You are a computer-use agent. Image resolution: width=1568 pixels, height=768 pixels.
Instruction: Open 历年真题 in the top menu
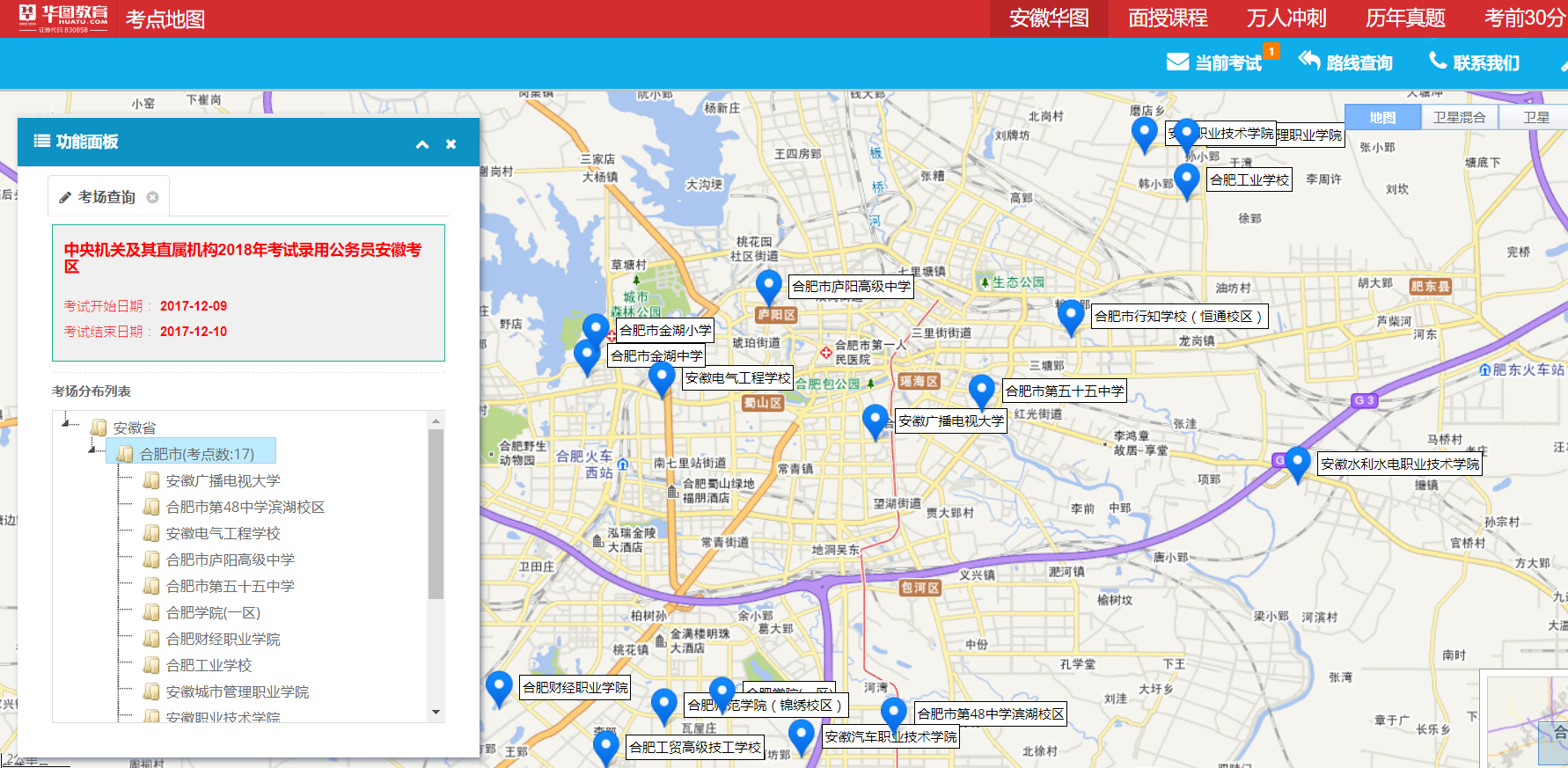tap(1405, 18)
